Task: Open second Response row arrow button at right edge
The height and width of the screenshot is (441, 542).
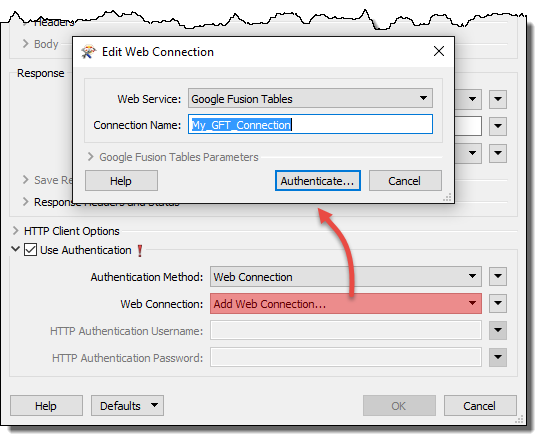Action: 498,126
